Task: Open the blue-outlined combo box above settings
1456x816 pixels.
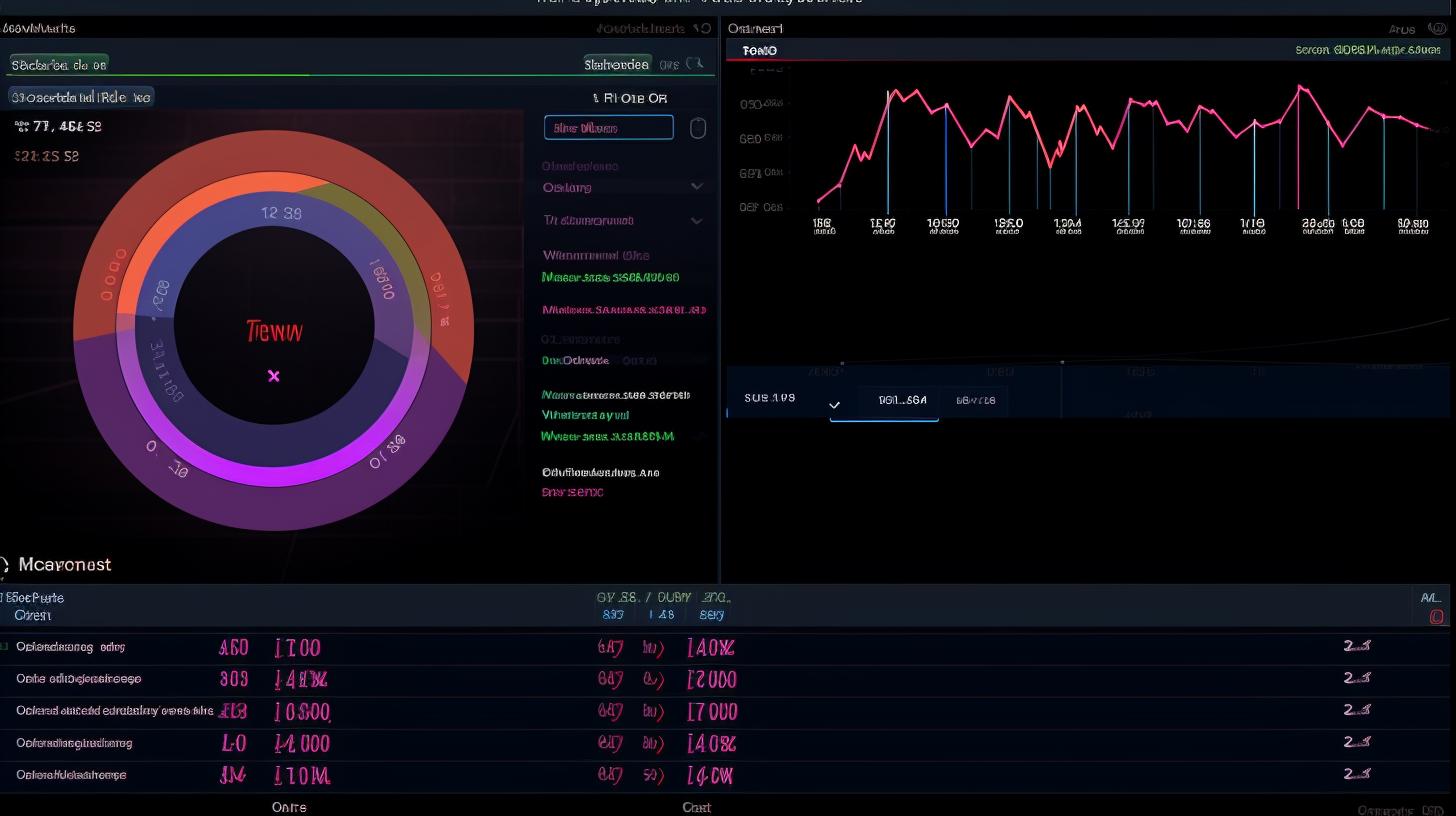Action: (x=608, y=128)
